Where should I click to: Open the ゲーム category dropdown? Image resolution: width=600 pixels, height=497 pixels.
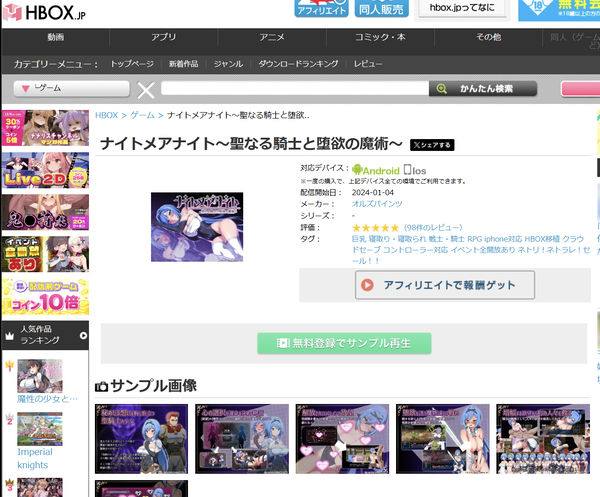(x=72, y=89)
